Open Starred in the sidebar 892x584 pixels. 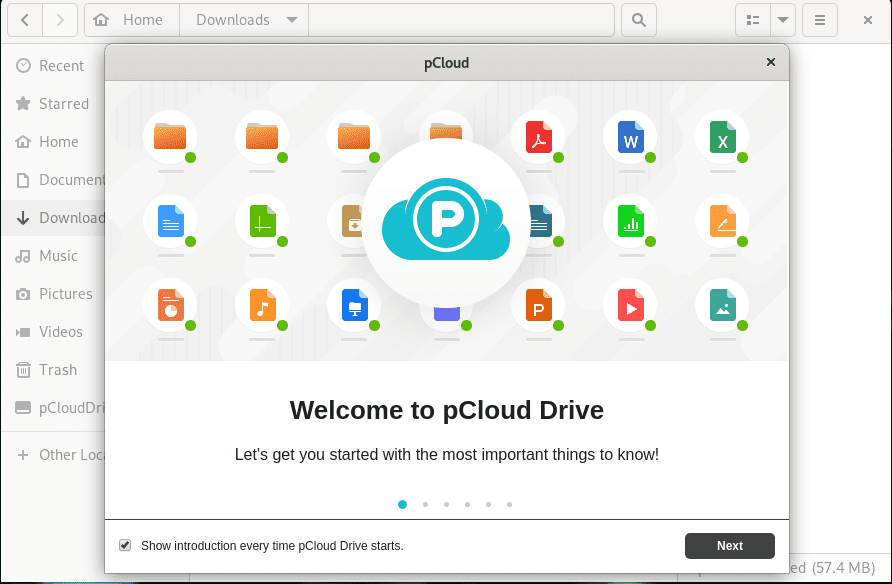click(53, 103)
